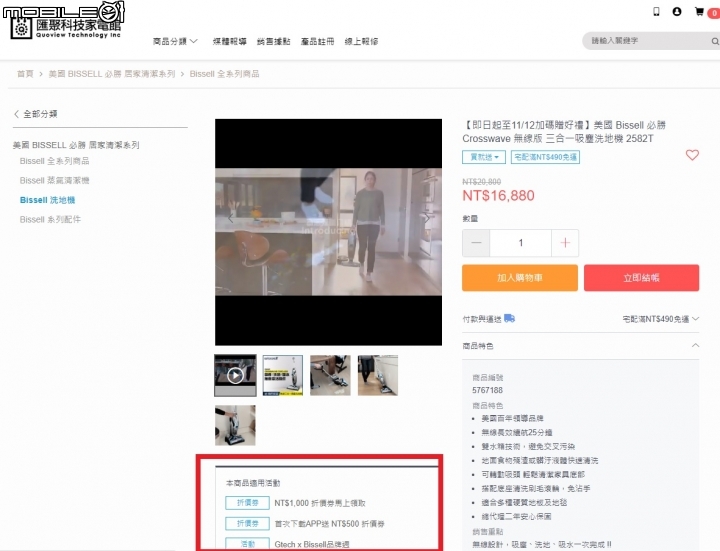Click the main product video area
Image resolution: width=720 pixels, height=551 pixels.
tap(328, 232)
